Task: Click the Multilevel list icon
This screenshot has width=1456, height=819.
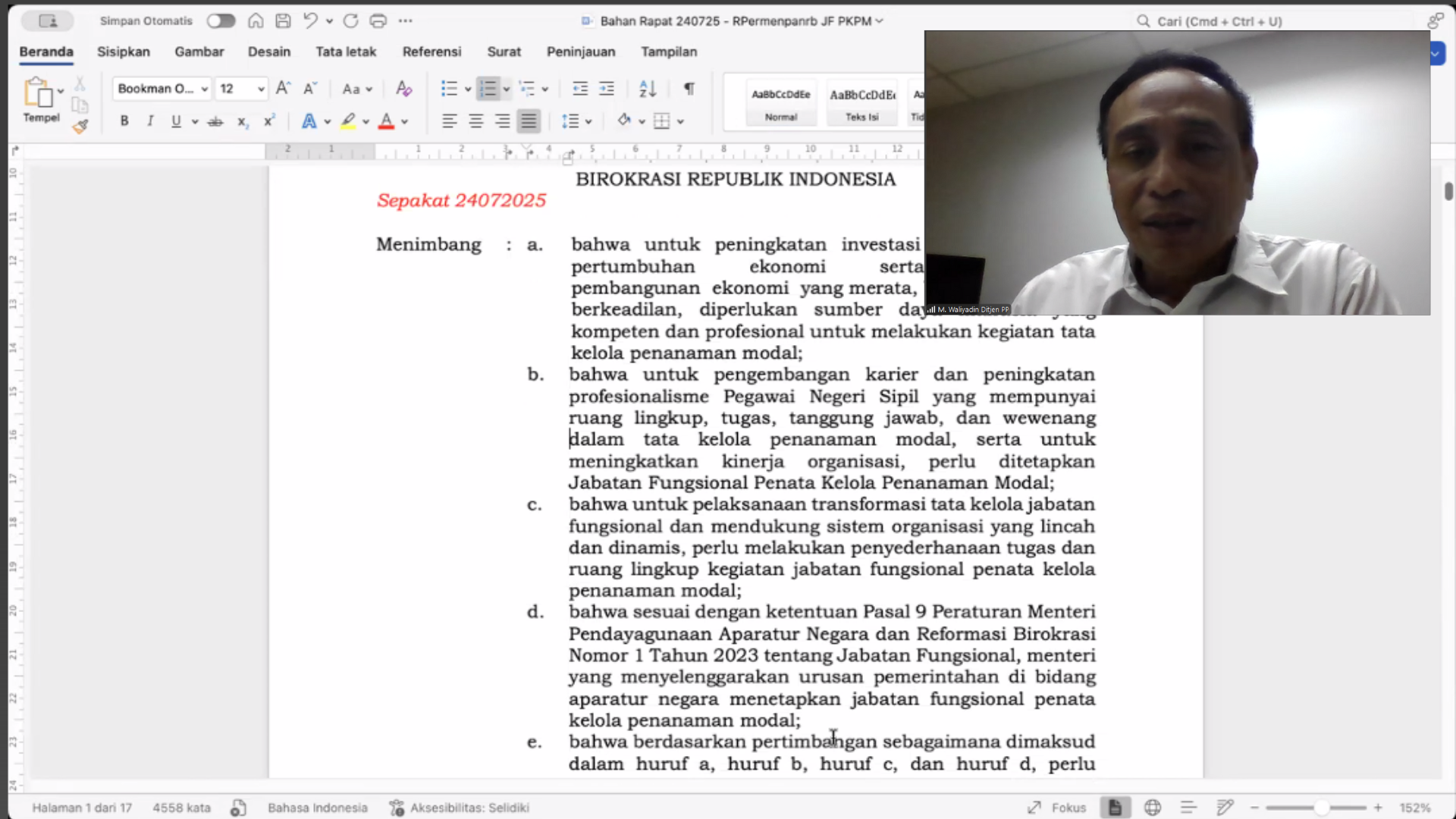Action: pyautogui.click(x=528, y=89)
